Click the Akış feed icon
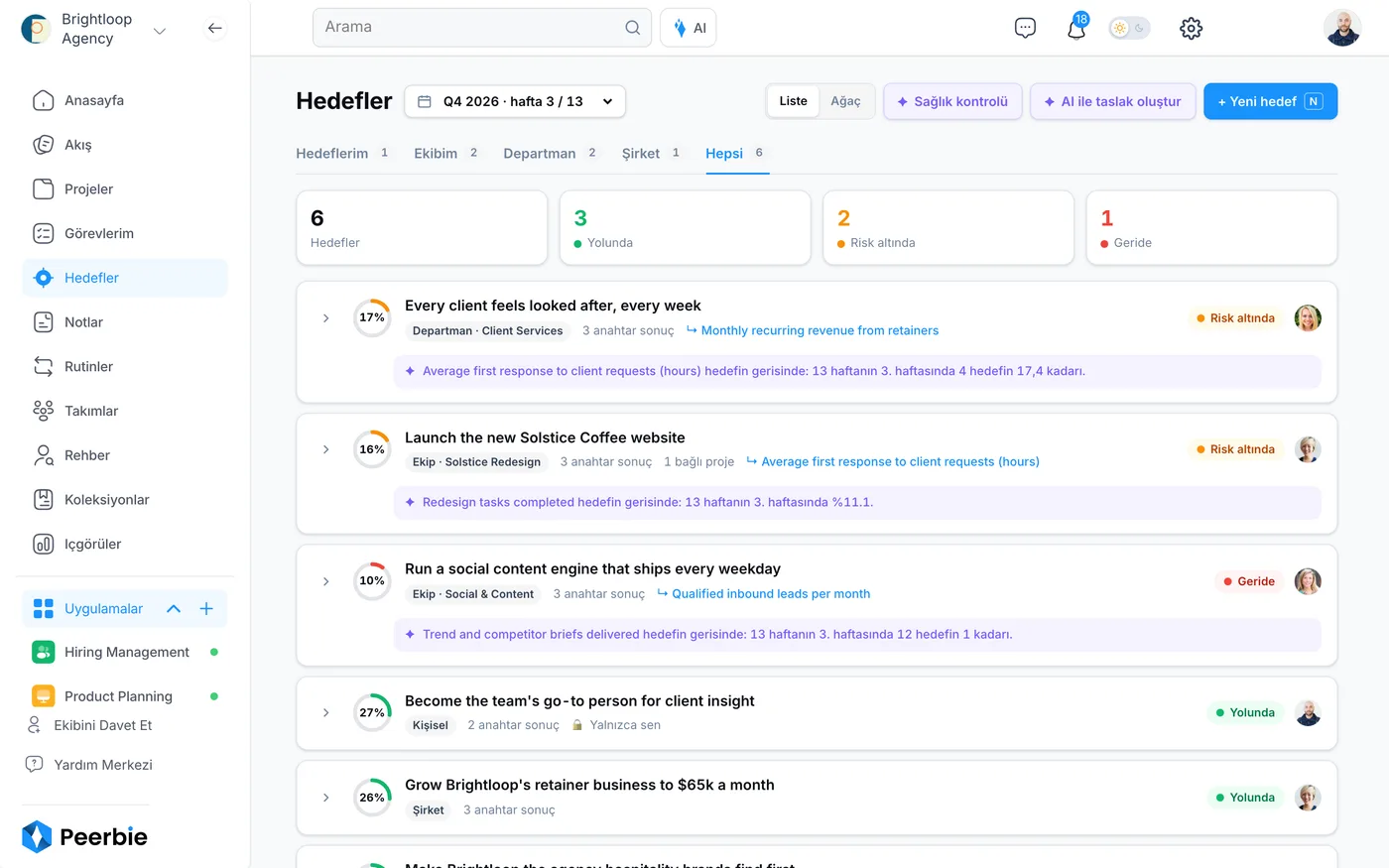The width and height of the screenshot is (1389, 868). (x=44, y=145)
